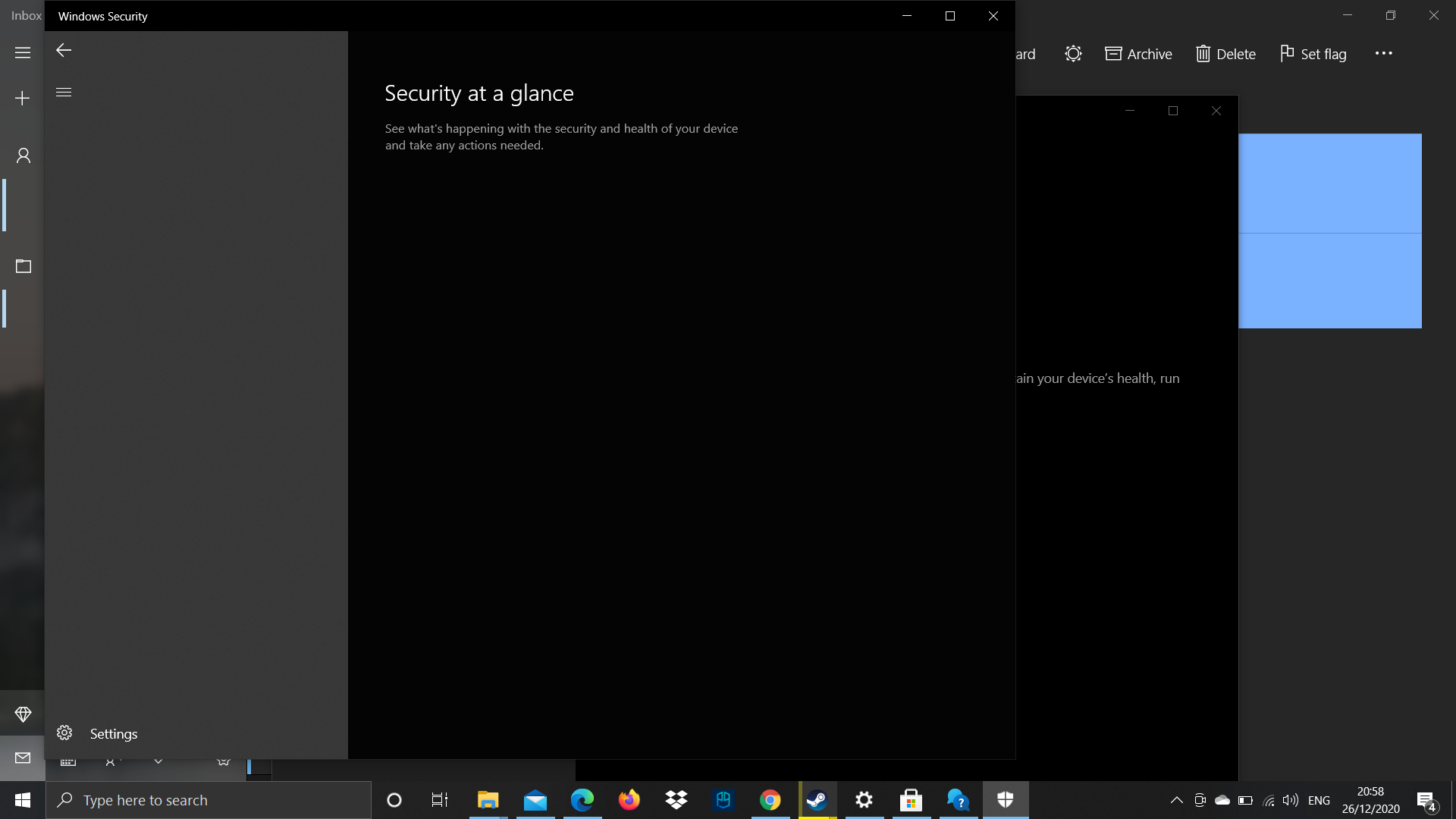This screenshot has height=819, width=1456.
Task: Open Microsoft Store from taskbar
Action: (x=912, y=800)
